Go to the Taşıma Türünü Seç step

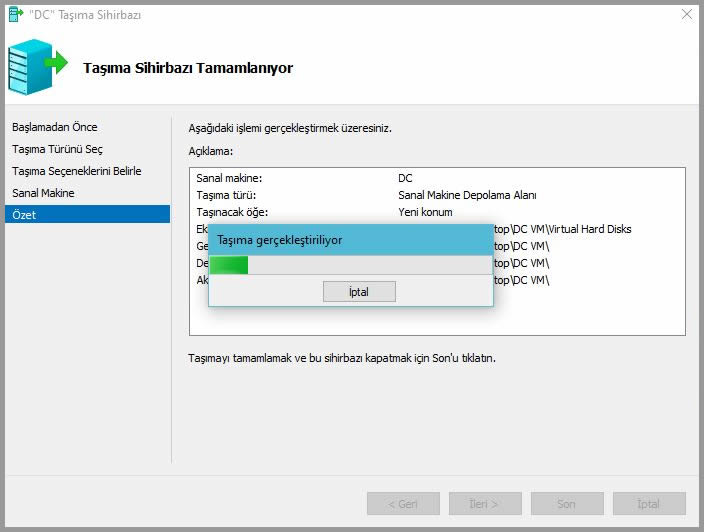click(57, 149)
